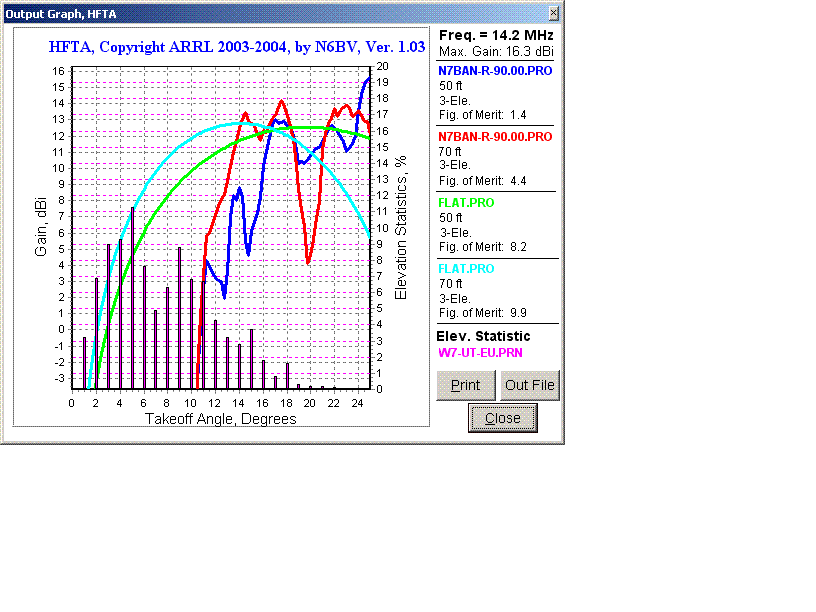Select the red N7BAN-R-90.00.PRO legend entry
This screenshot has width=816, height=612.
[495, 136]
